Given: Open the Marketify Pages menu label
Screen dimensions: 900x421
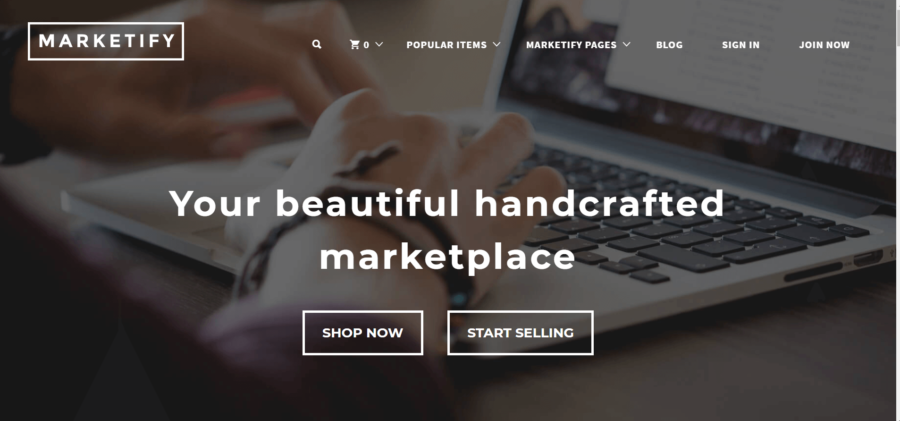Looking at the screenshot, I should coord(571,45).
